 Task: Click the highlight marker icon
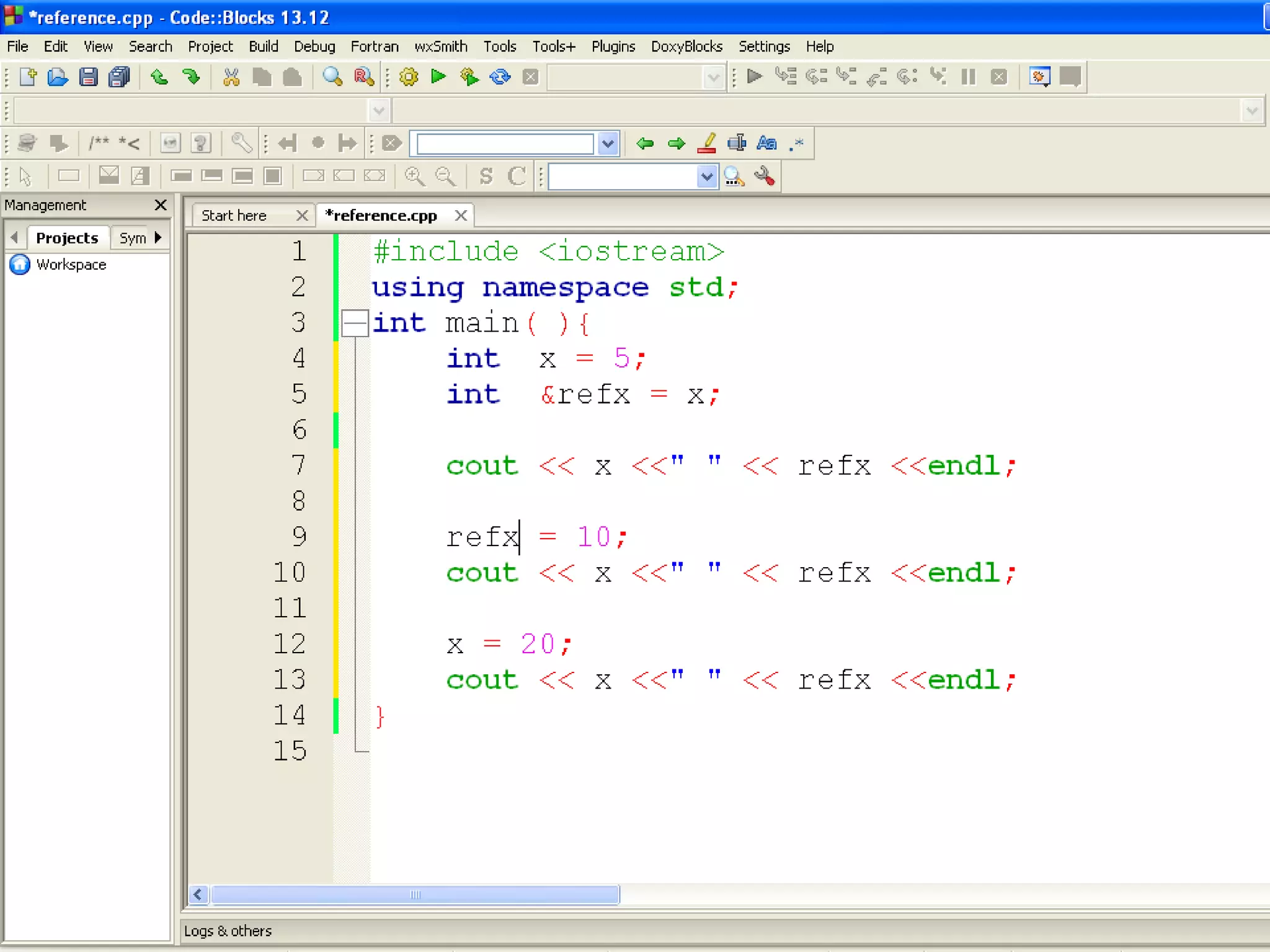click(x=706, y=143)
